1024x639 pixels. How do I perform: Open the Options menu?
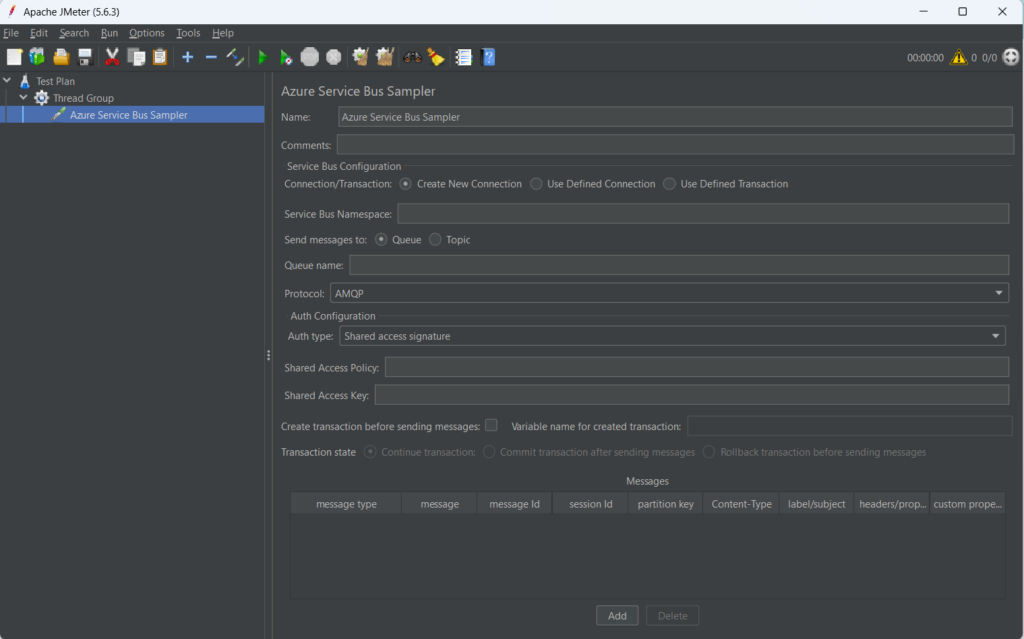pos(147,33)
